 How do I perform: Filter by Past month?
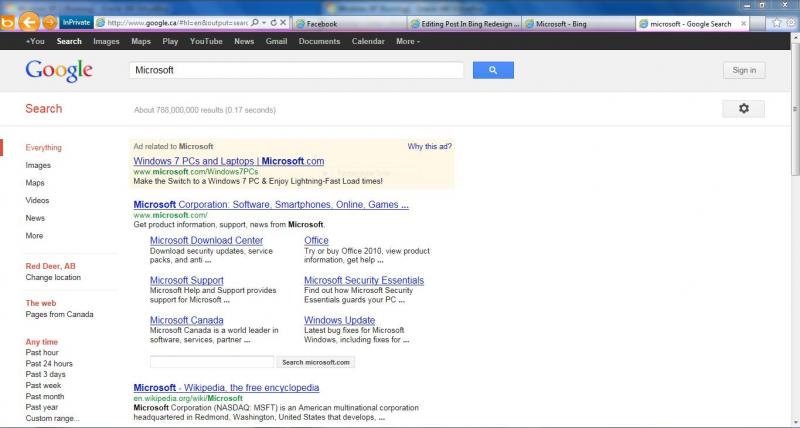coord(45,396)
